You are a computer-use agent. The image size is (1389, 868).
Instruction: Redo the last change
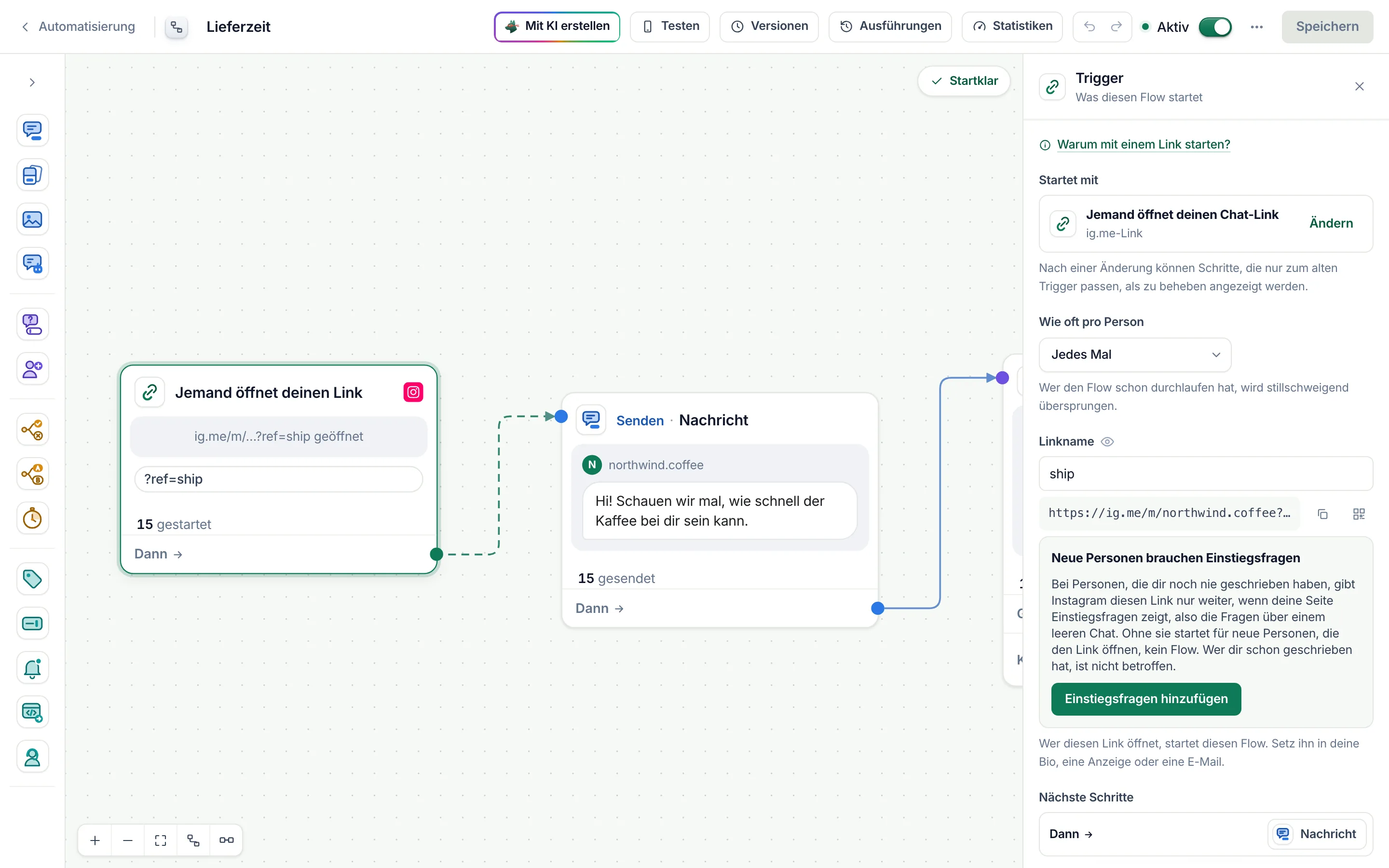tap(1117, 27)
